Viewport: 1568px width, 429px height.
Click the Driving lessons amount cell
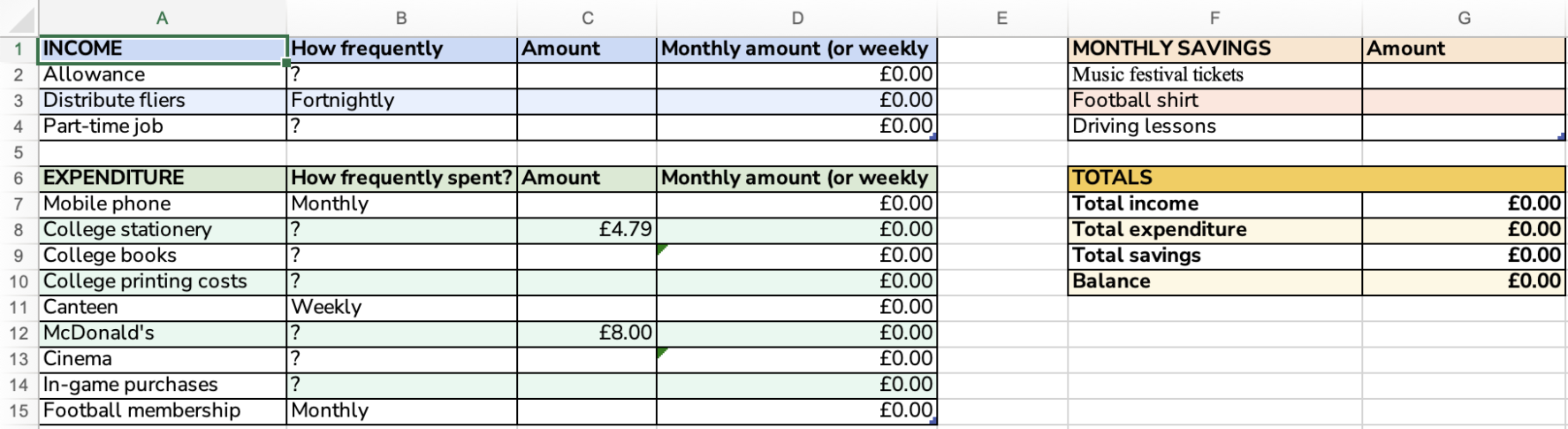(x=1464, y=126)
